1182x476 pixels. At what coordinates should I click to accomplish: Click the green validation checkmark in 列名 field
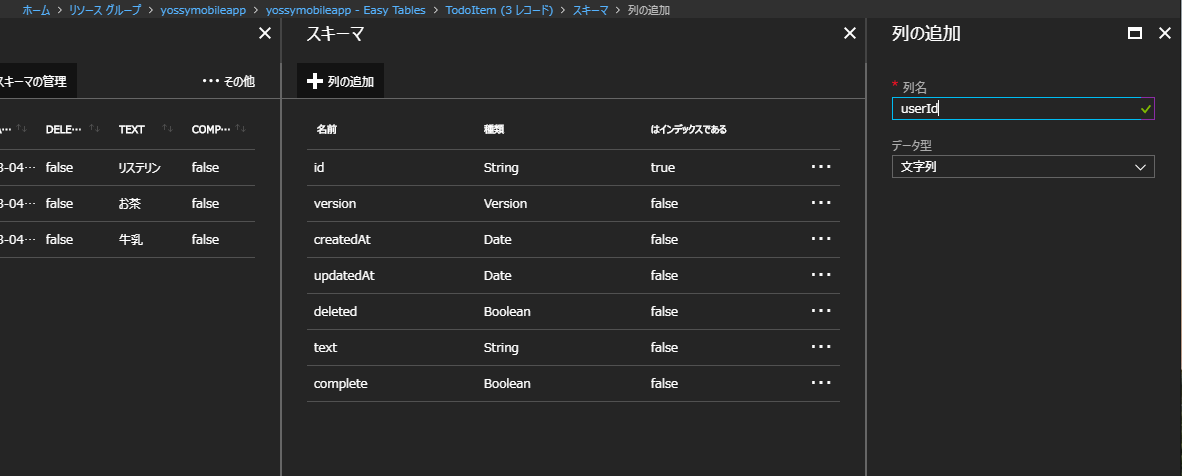tap(1146, 109)
